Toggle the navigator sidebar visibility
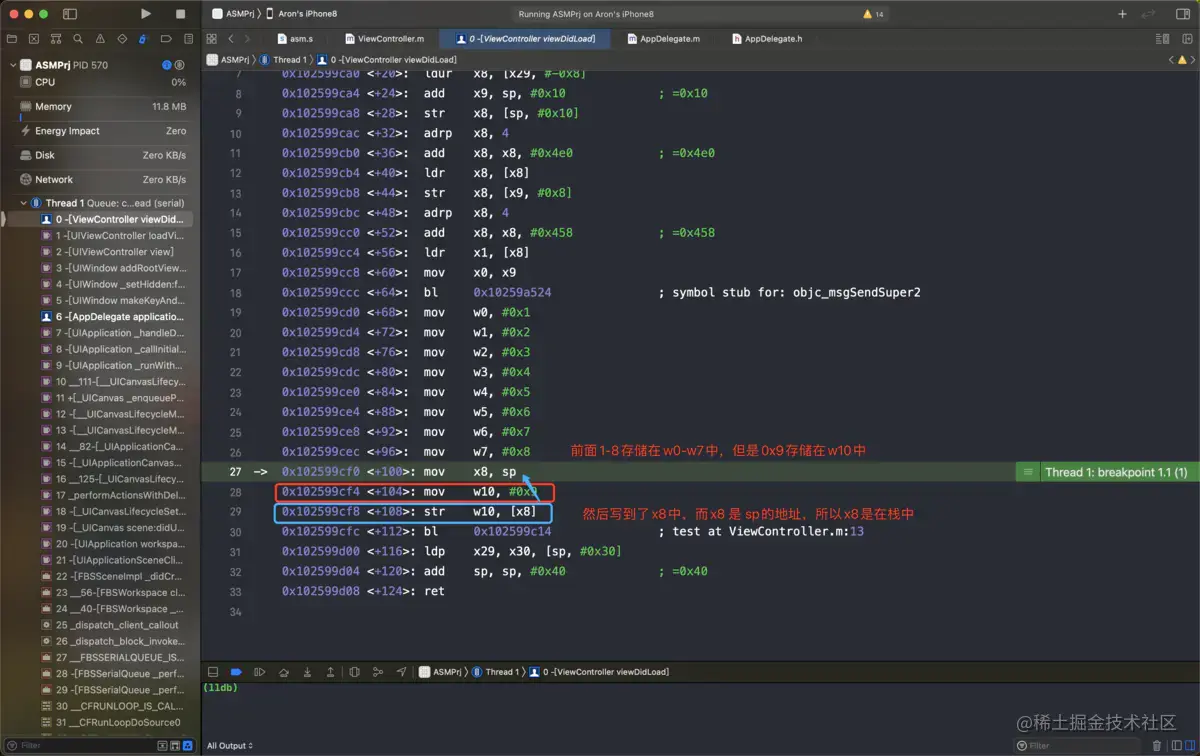This screenshot has width=1200, height=756. (70, 14)
